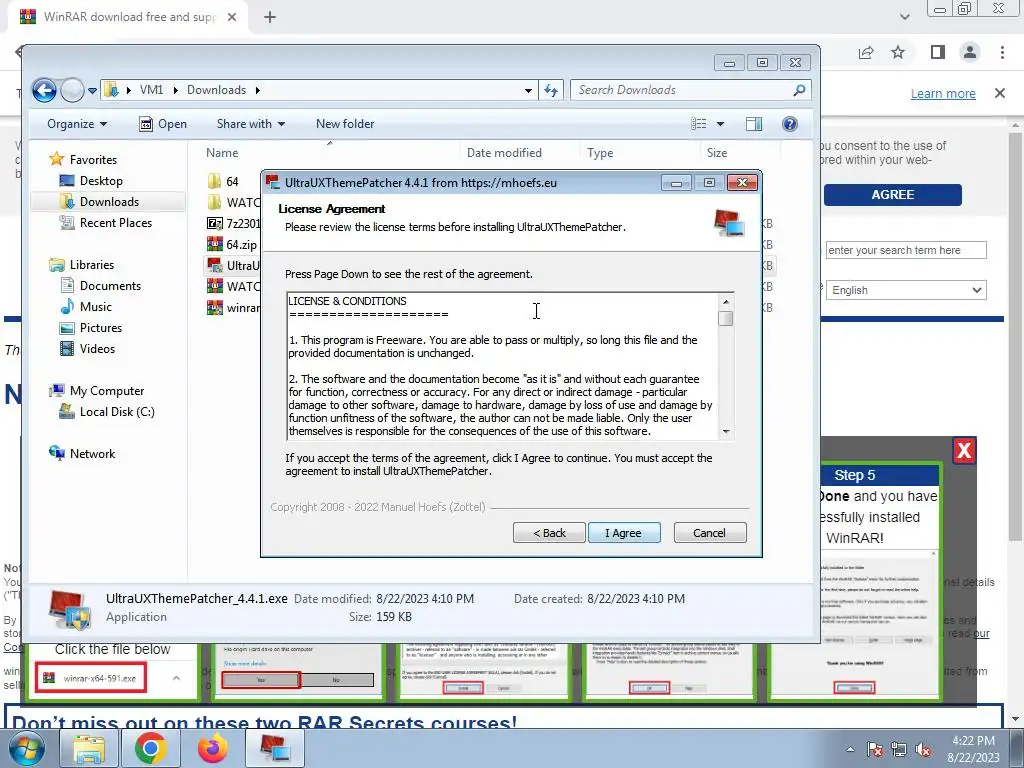Click VM1 in the Explorer address bar
The height and width of the screenshot is (768, 1024).
(152, 90)
